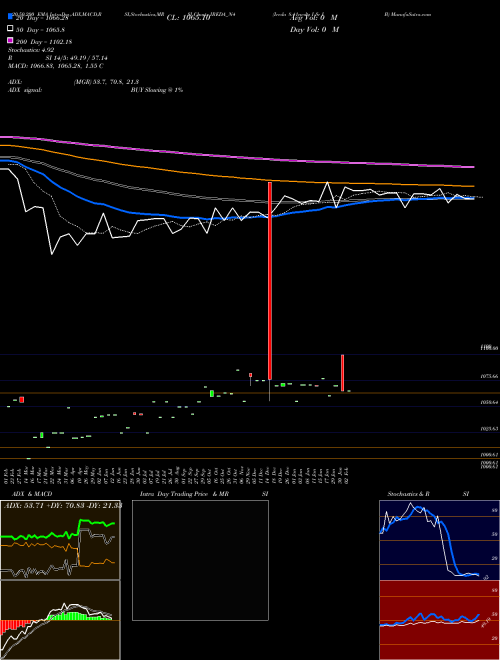Click the 'BUY Slowing @ 1%' signal text
This screenshot has height=660, width=500.
pos(157,90)
